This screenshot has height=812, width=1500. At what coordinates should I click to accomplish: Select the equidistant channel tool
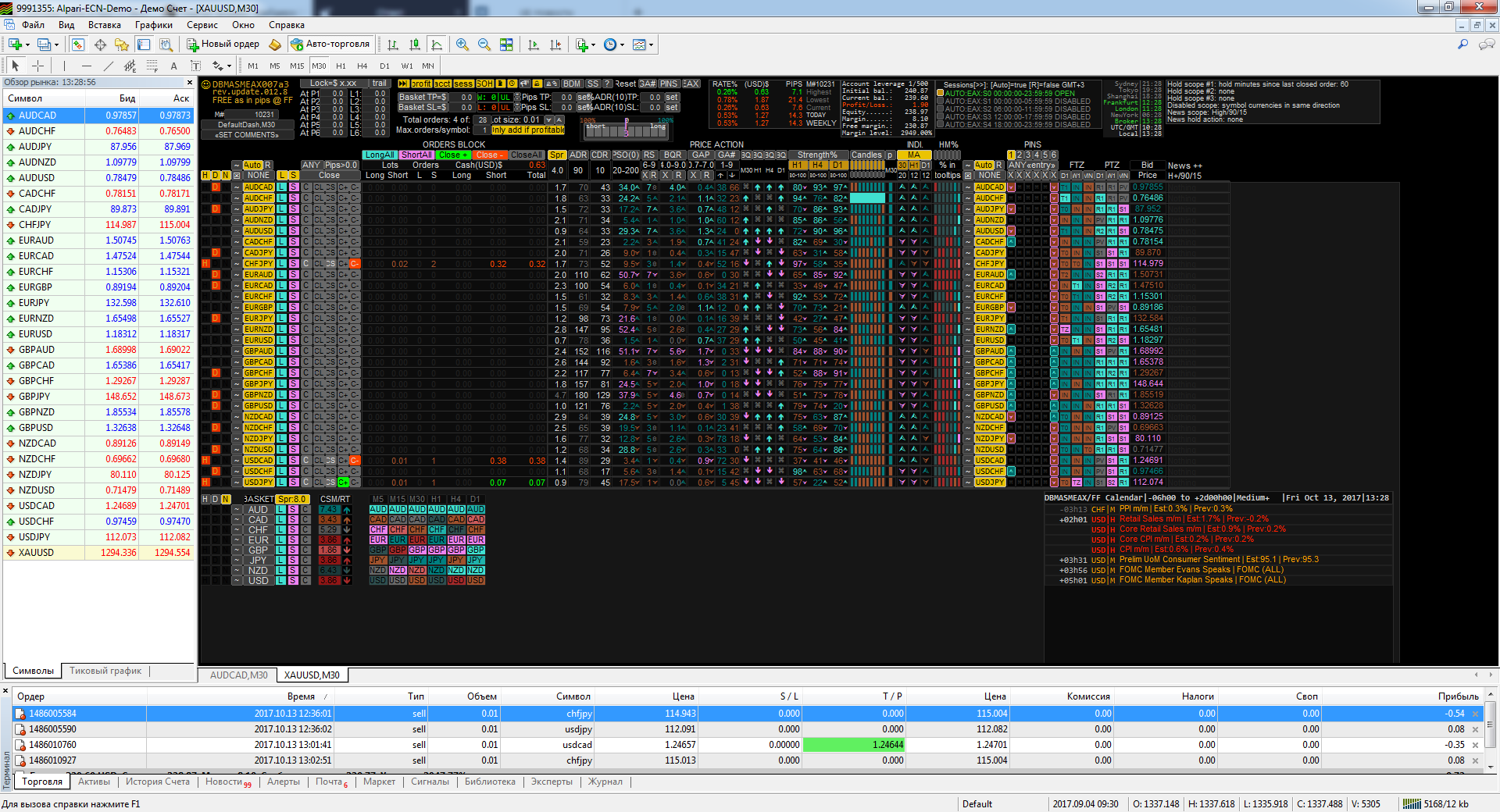(x=130, y=66)
